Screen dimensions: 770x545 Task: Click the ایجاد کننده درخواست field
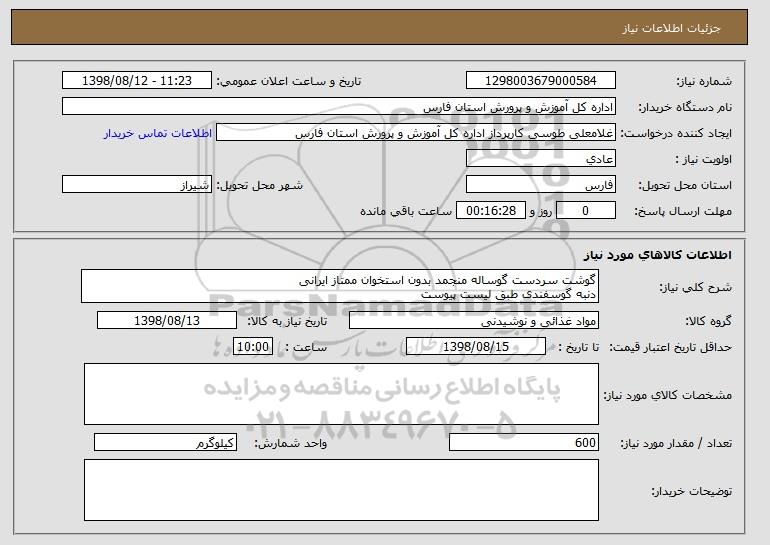pyautogui.click(x=416, y=133)
